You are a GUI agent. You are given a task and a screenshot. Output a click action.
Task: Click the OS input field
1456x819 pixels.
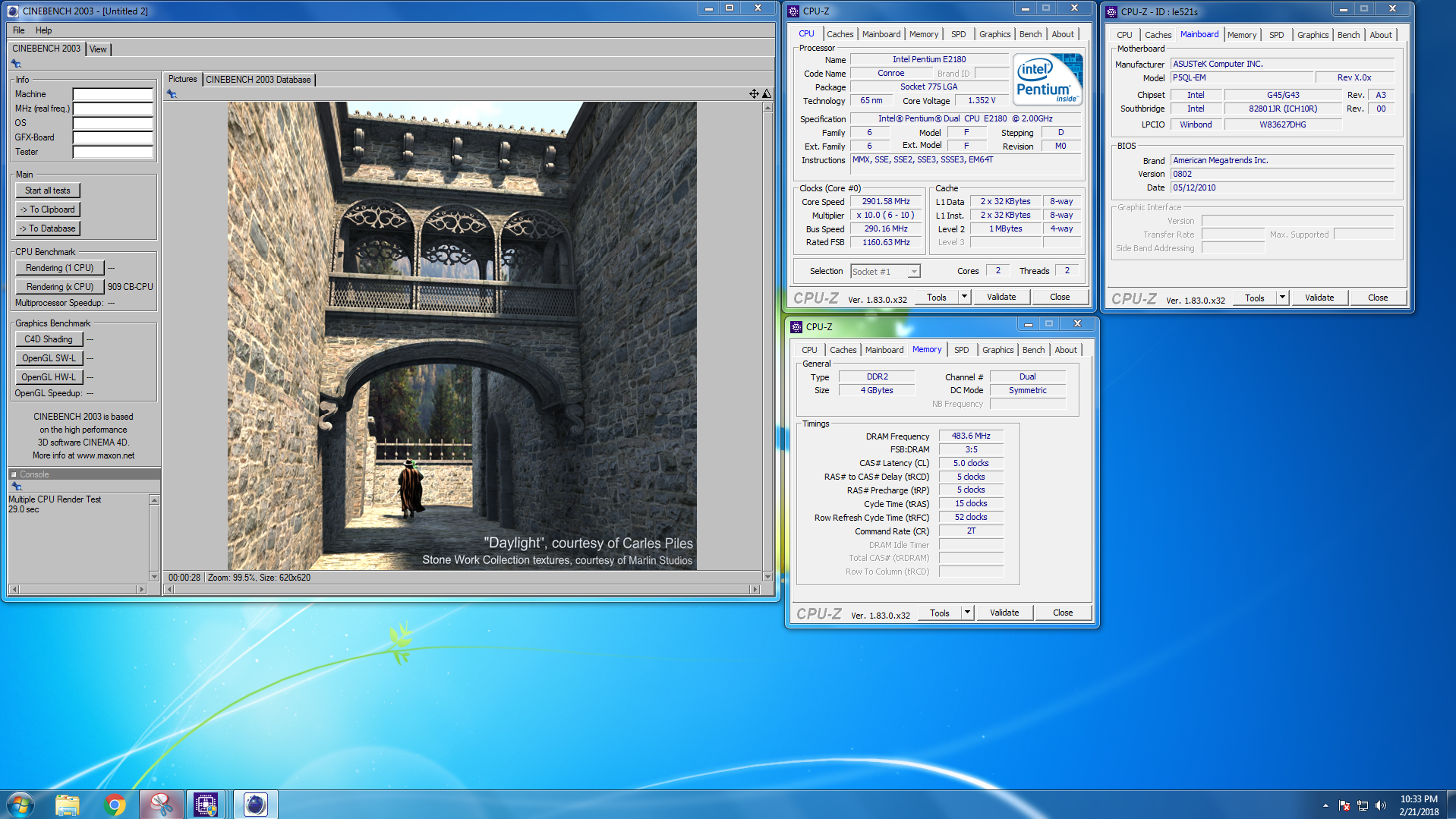(113, 123)
